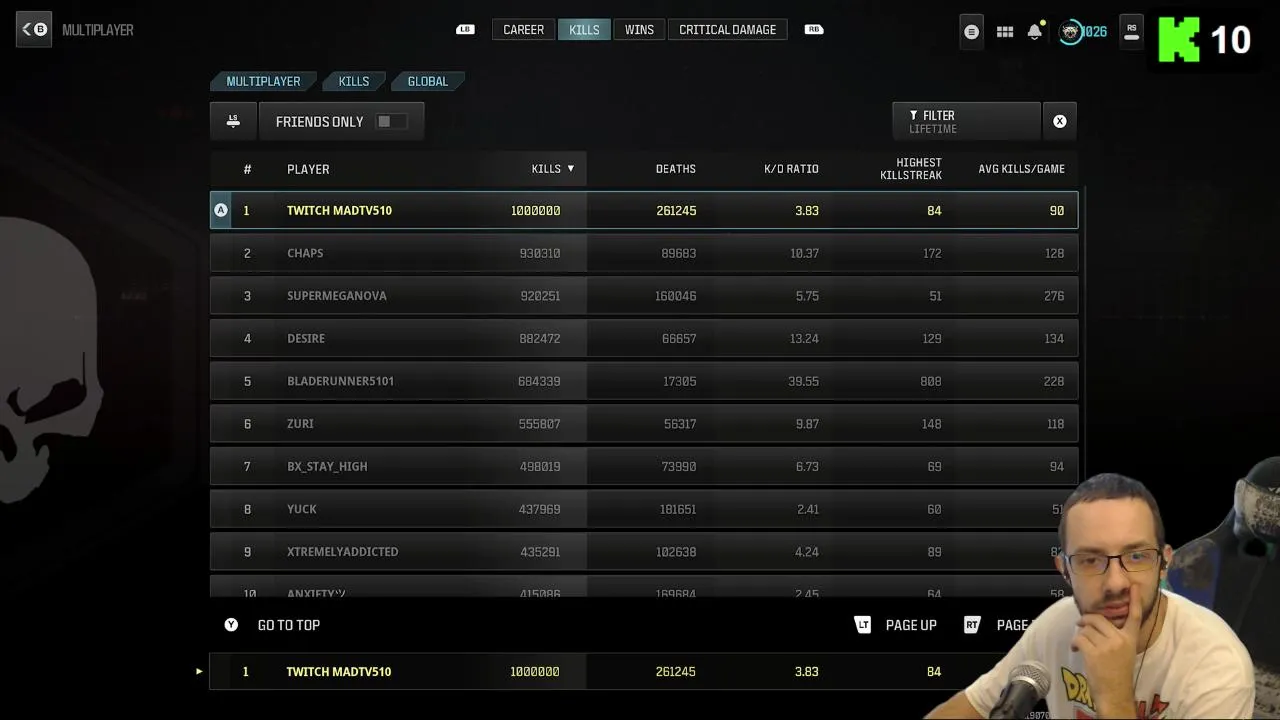Switch to the Wins tab
Screen dimensions: 1280x720
pyautogui.click(x=639, y=30)
